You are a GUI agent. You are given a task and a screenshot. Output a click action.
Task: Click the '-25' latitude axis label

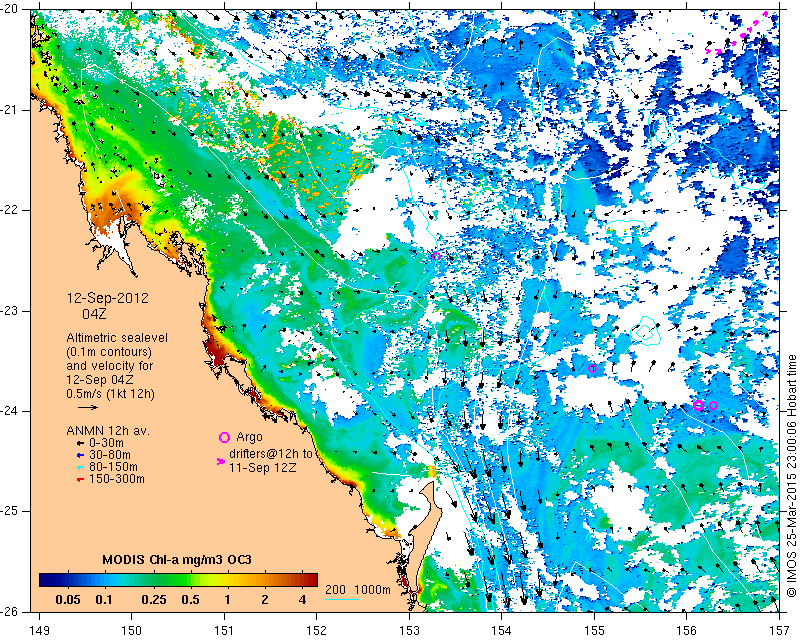10,511
